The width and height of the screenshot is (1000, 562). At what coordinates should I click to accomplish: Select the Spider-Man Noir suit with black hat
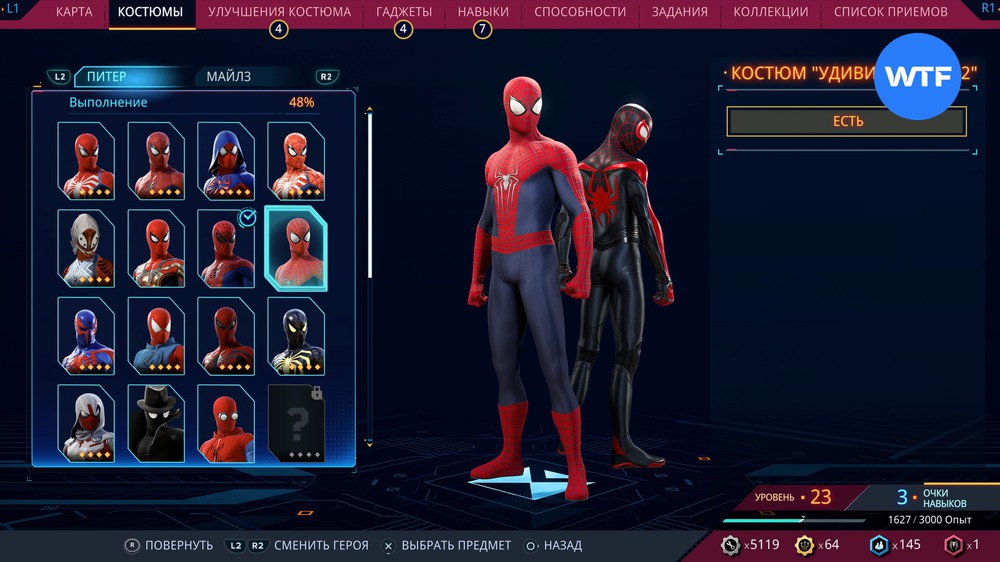[x=156, y=423]
